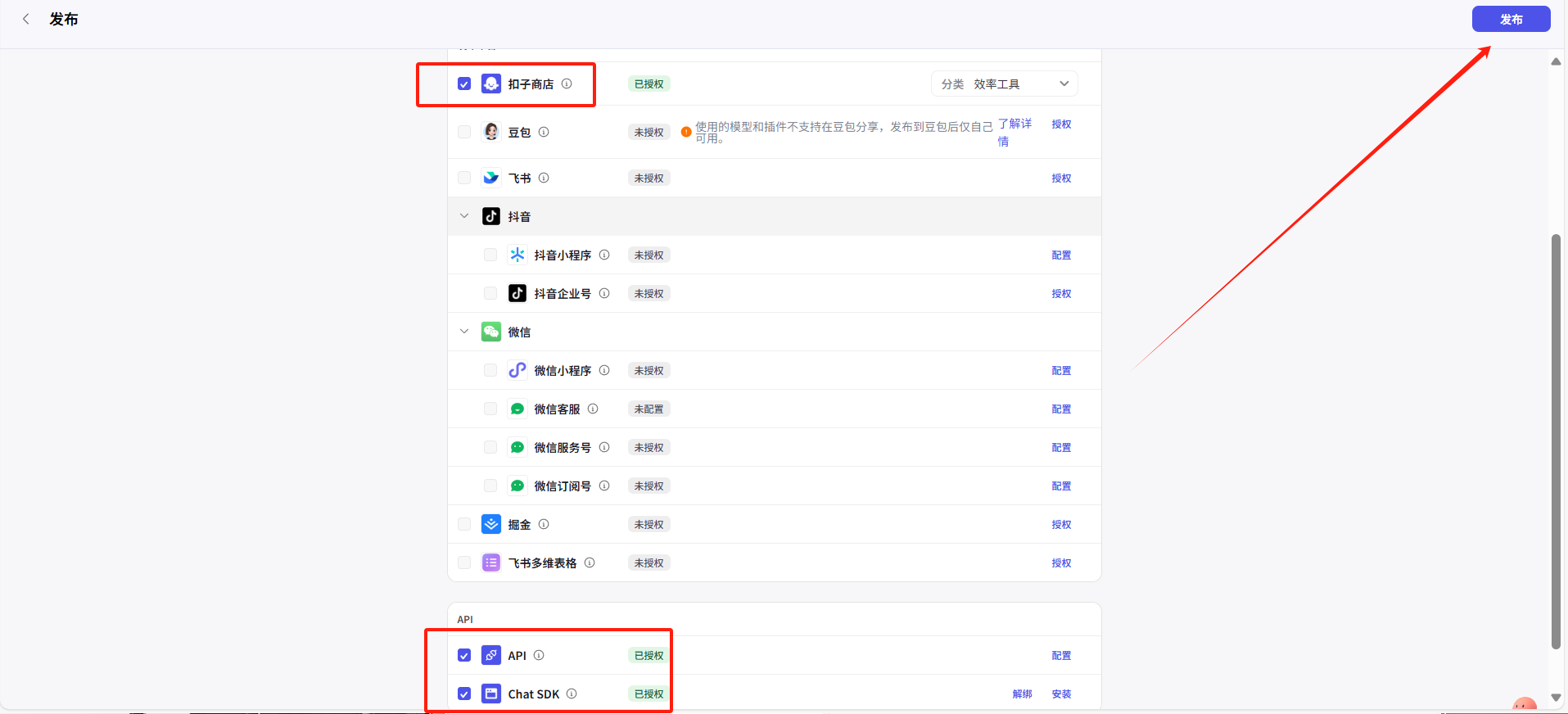Click the 抖音企业号 icon
Screen dimensions: 1568x714
tap(517, 293)
